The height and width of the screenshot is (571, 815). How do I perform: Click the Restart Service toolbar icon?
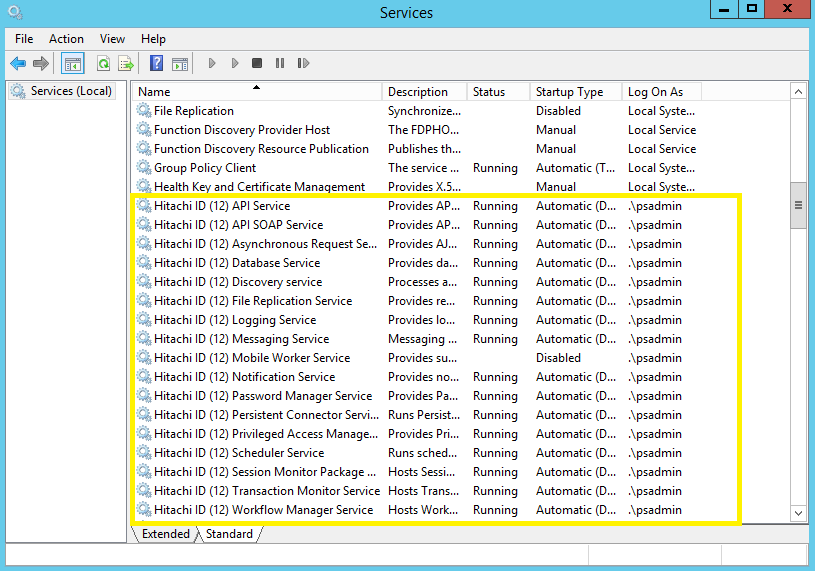coord(302,63)
